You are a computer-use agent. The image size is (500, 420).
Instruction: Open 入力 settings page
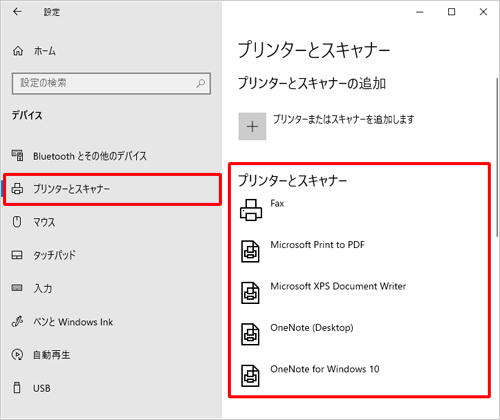(42, 288)
